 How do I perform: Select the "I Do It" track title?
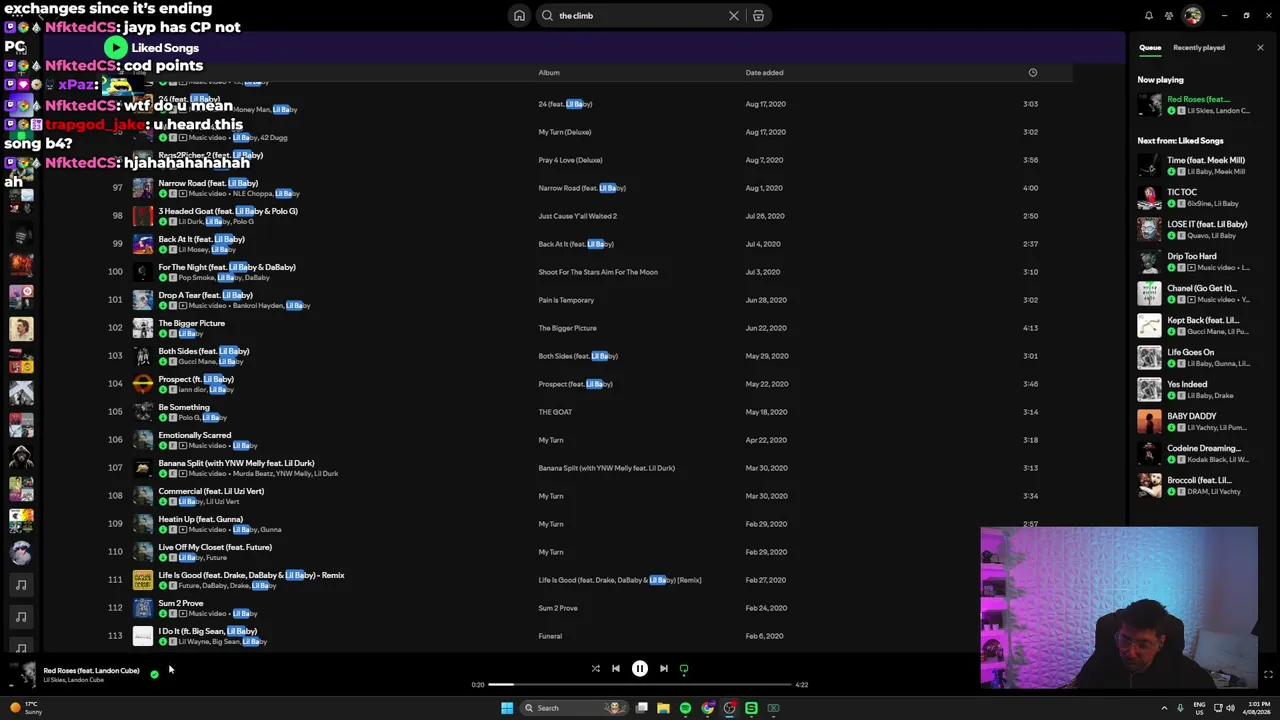[208, 631]
